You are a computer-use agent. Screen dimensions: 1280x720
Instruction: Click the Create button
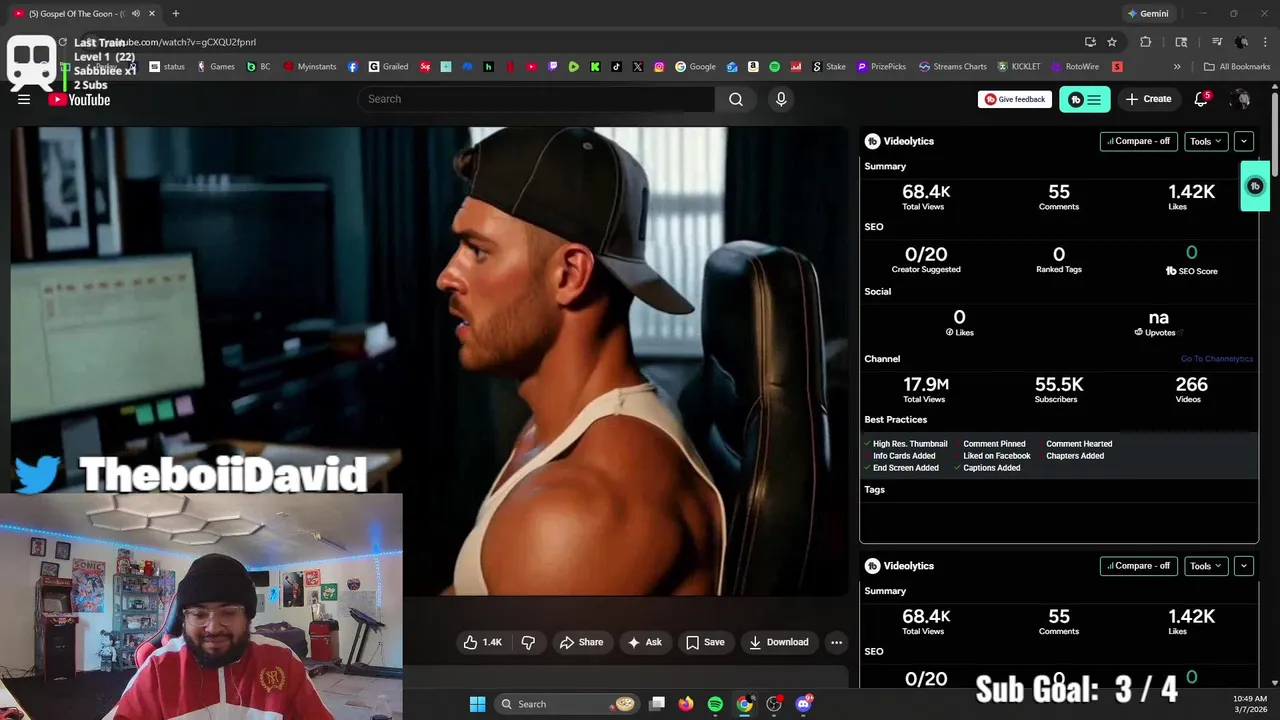tap(1148, 99)
